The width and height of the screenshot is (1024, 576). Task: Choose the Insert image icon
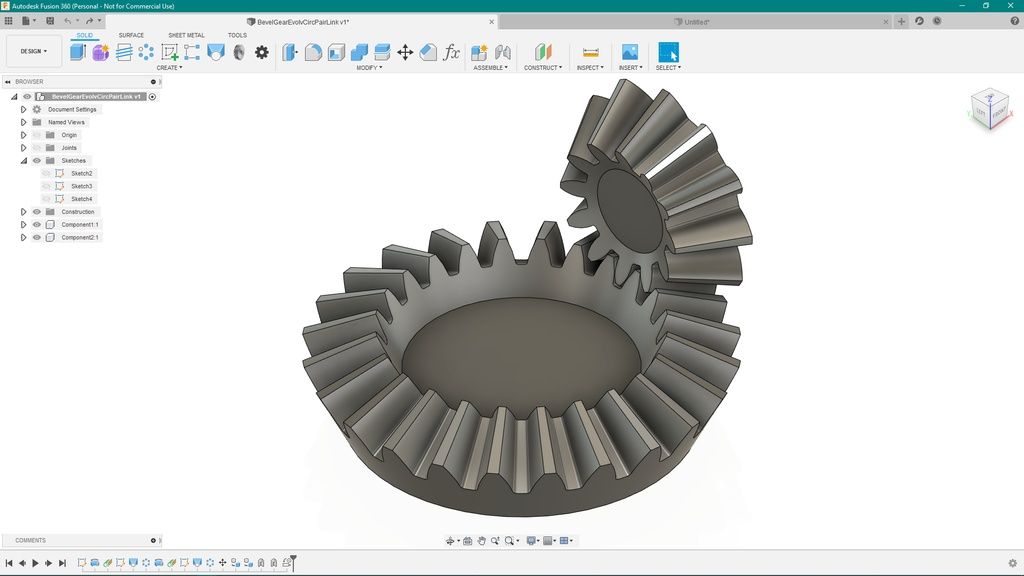click(x=630, y=52)
